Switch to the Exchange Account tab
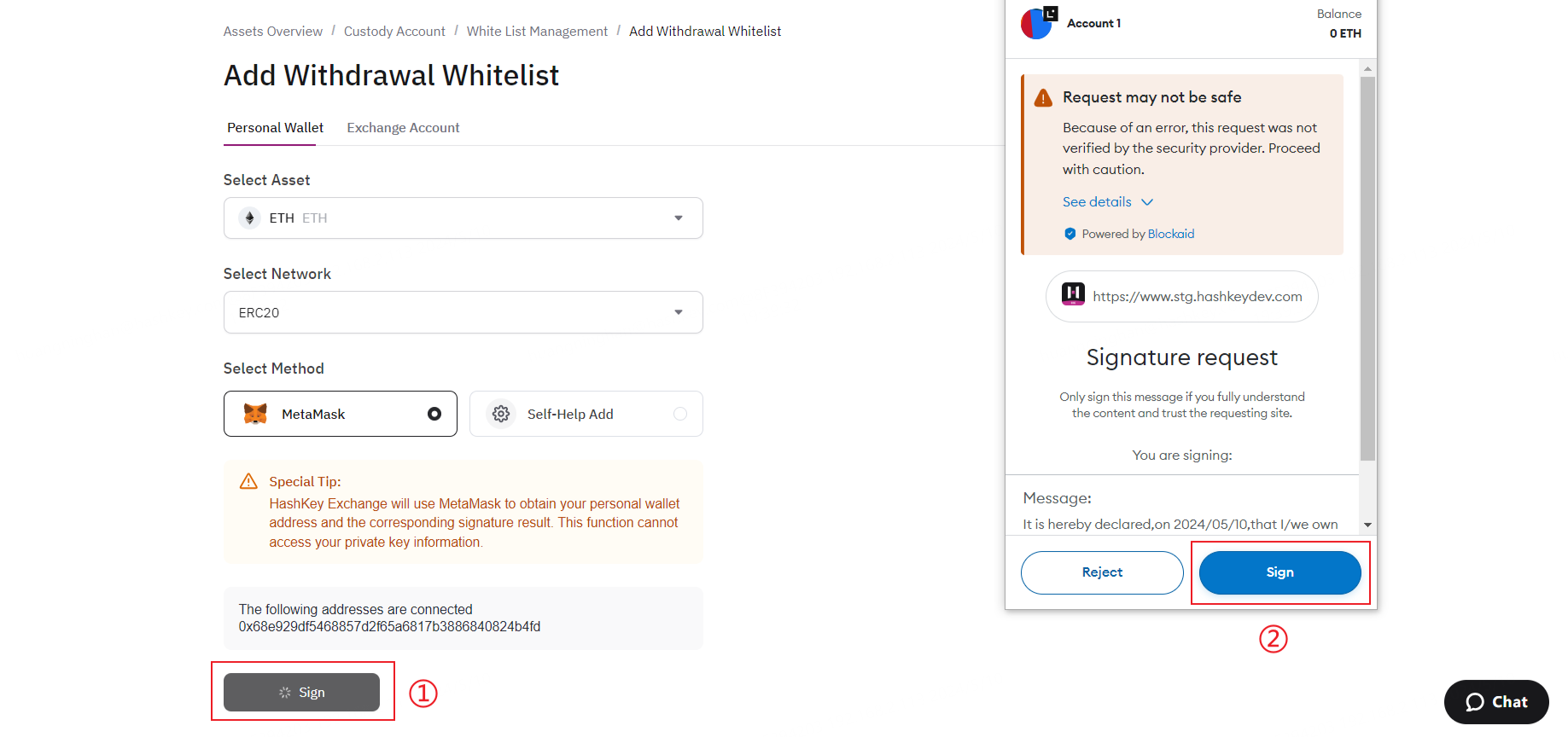The height and width of the screenshot is (737, 1568). (403, 128)
